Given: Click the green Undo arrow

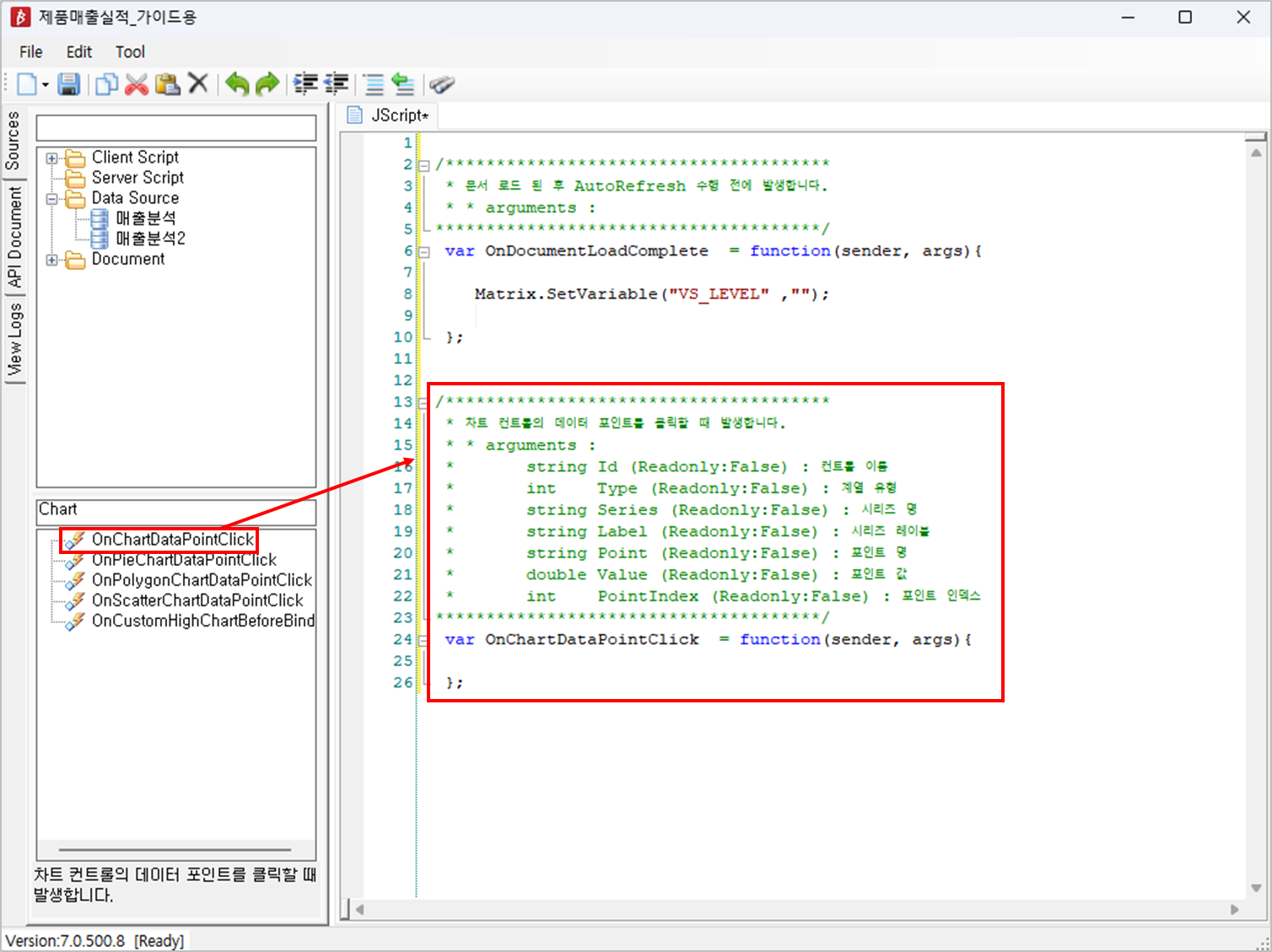Looking at the screenshot, I should (x=238, y=84).
